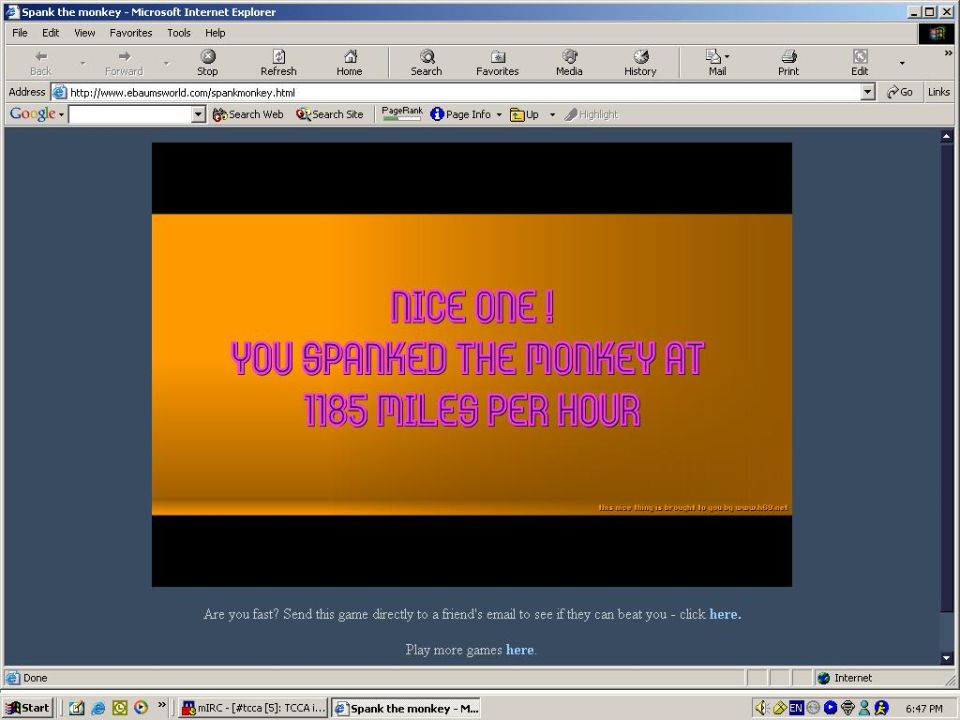Open the Forward button history dropdown

(x=166, y=63)
